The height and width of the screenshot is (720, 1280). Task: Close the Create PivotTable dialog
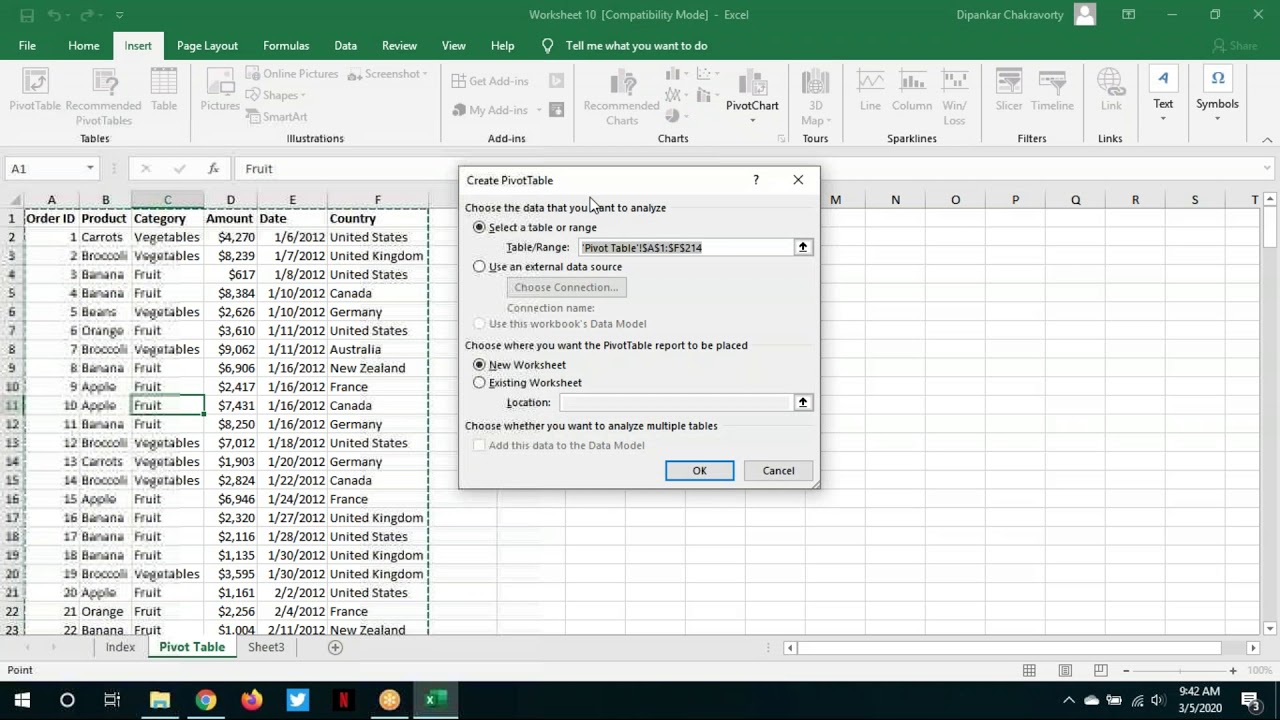[798, 180]
